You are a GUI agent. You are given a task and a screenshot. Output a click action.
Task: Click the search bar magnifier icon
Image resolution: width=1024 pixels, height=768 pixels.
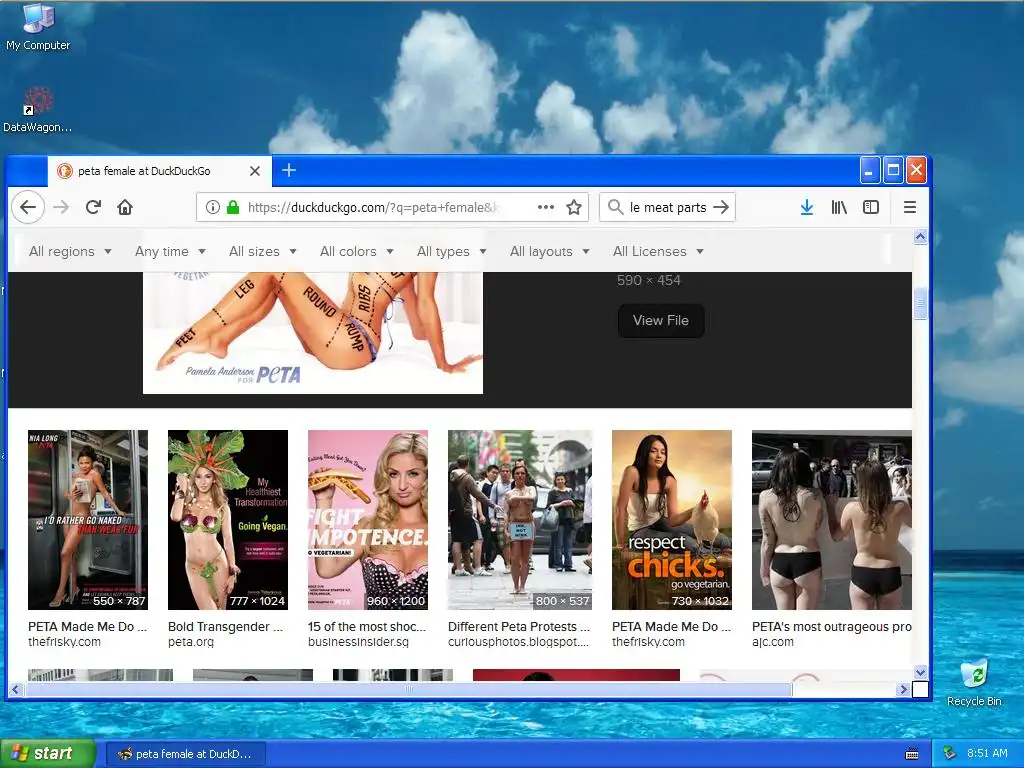[615, 208]
